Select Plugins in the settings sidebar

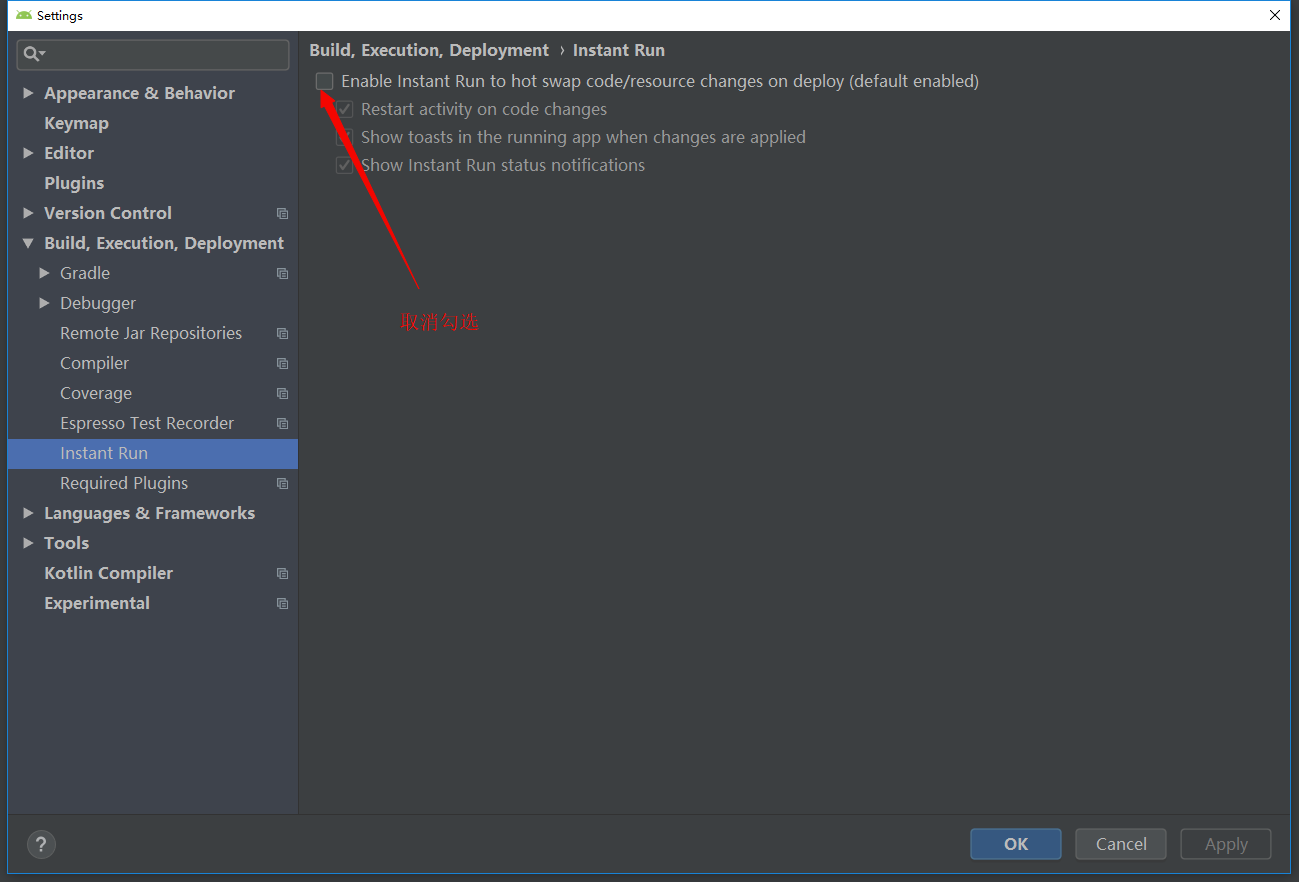[74, 182]
